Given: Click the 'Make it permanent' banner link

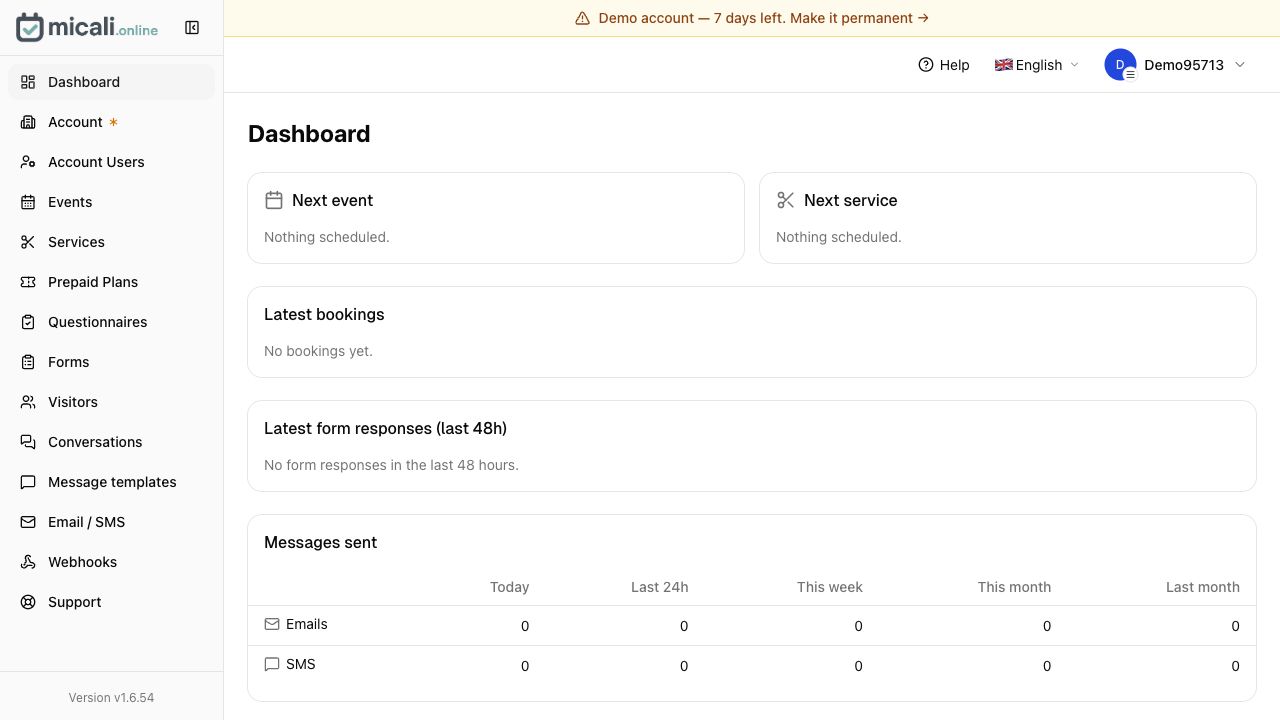Looking at the screenshot, I should click(x=859, y=18).
